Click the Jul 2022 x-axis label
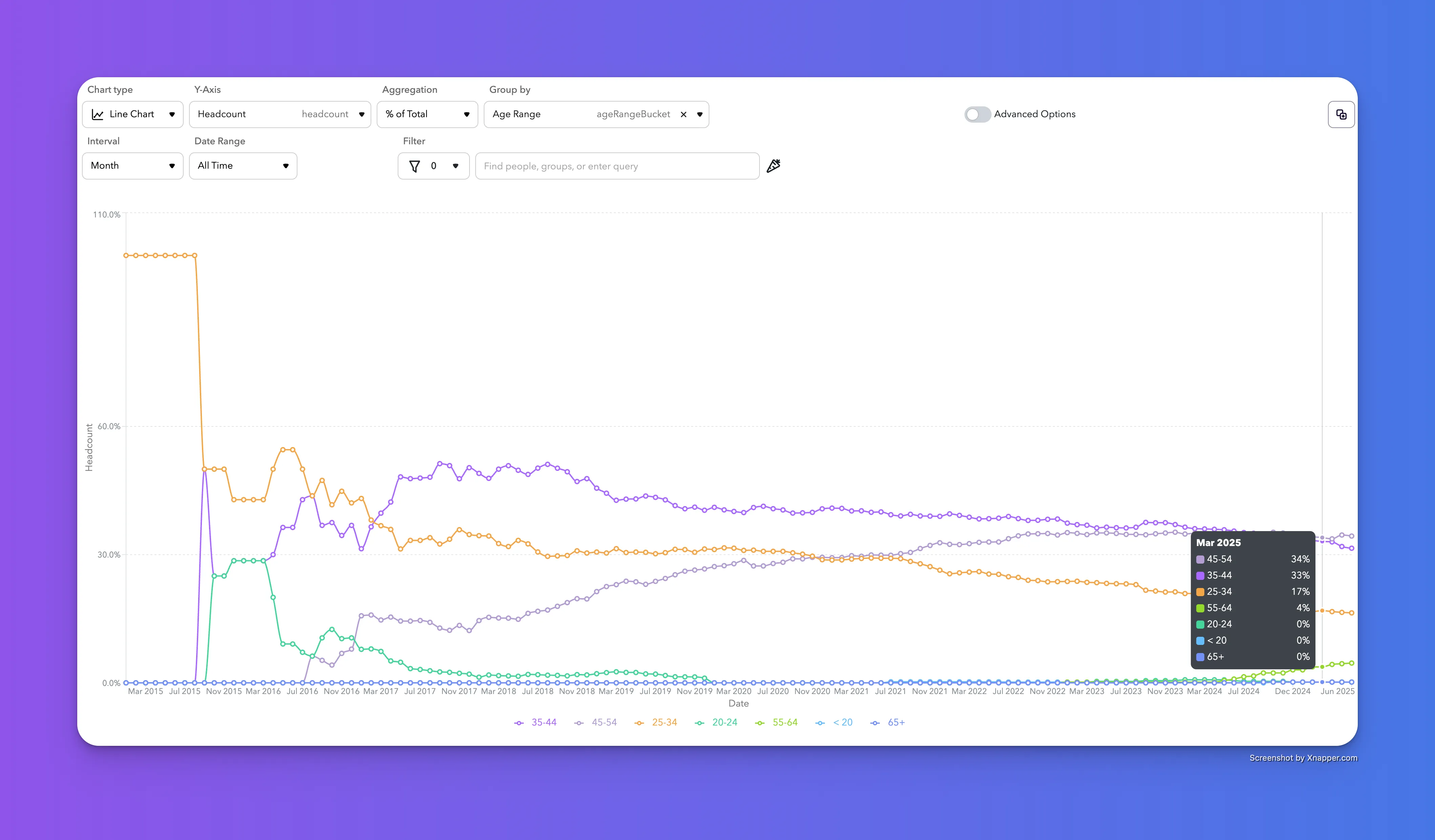The height and width of the screenshot is (840, 1435). pos(1008,691)
